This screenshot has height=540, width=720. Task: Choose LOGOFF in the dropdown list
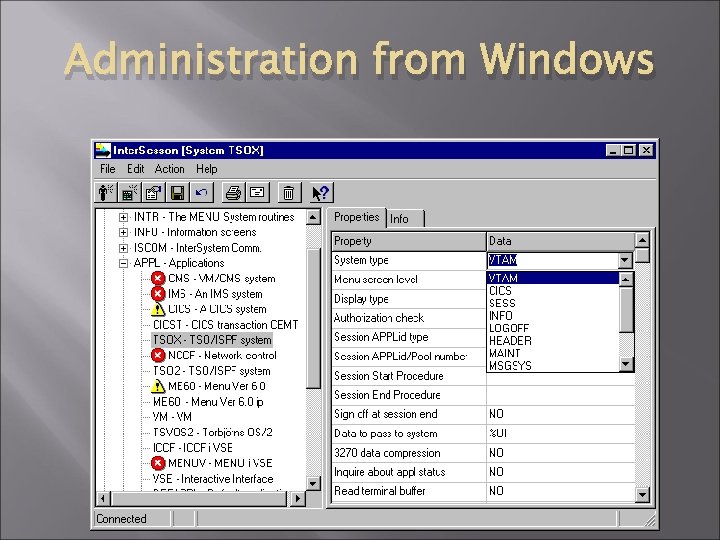[x=553, y=328]
